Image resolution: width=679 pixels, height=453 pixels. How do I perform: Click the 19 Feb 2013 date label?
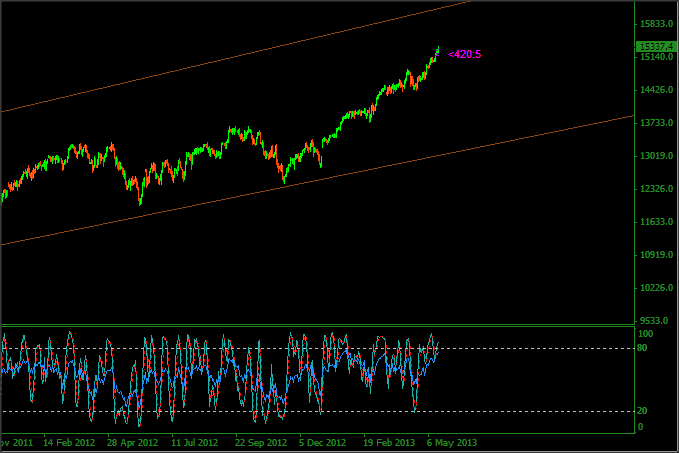(x=388, y=441)
